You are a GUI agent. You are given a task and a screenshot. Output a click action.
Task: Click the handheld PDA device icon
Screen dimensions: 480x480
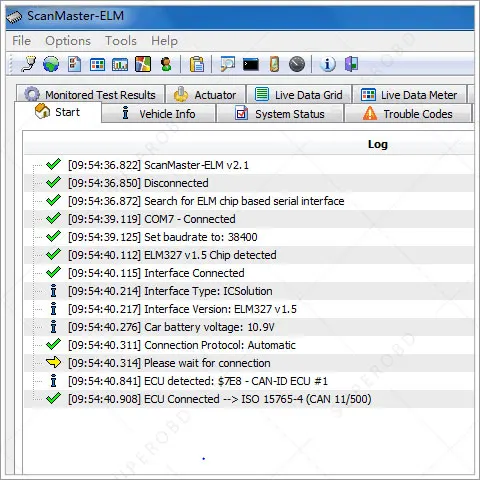click(274, 64)
